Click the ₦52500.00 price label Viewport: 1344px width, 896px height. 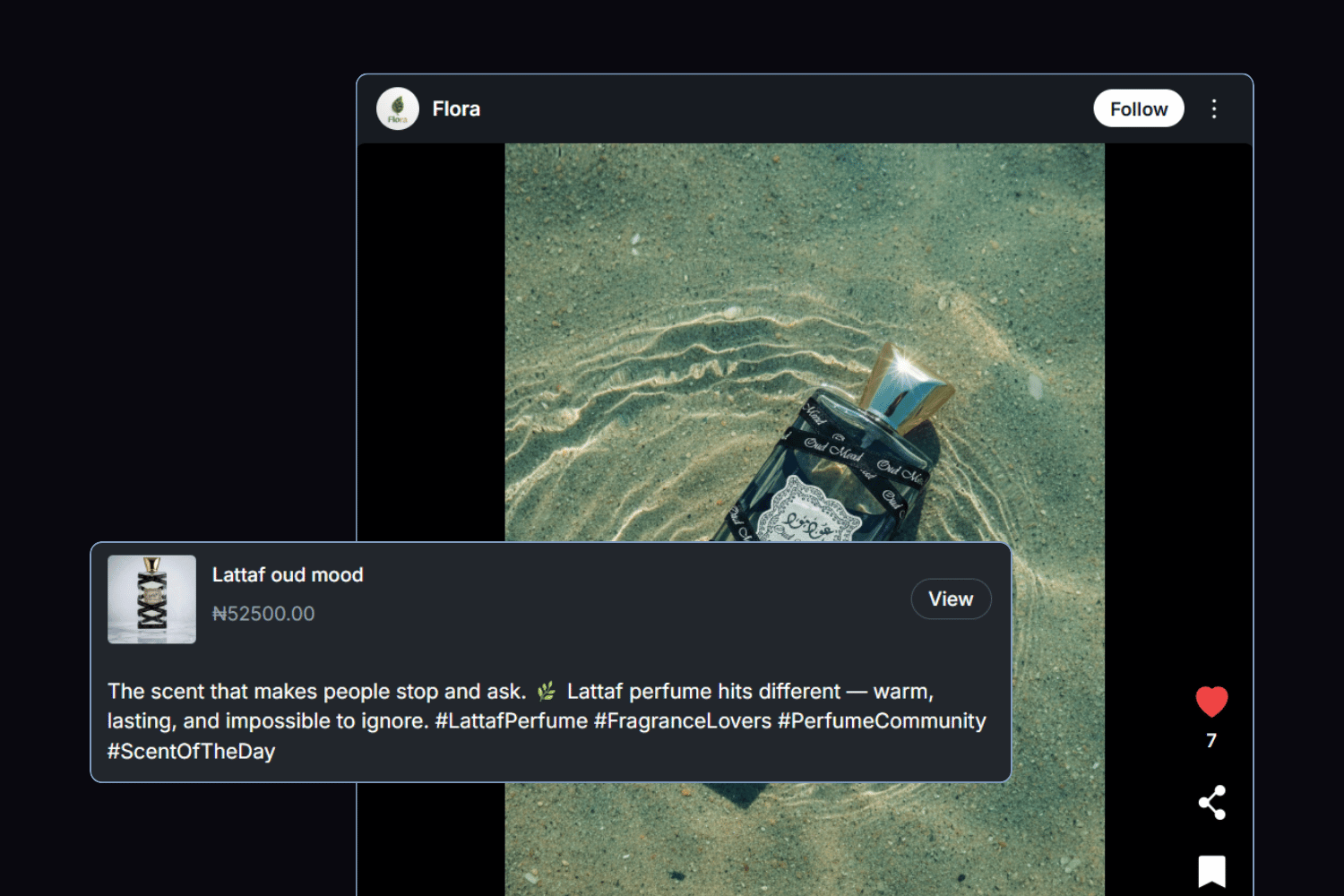[x=263, y=614]
